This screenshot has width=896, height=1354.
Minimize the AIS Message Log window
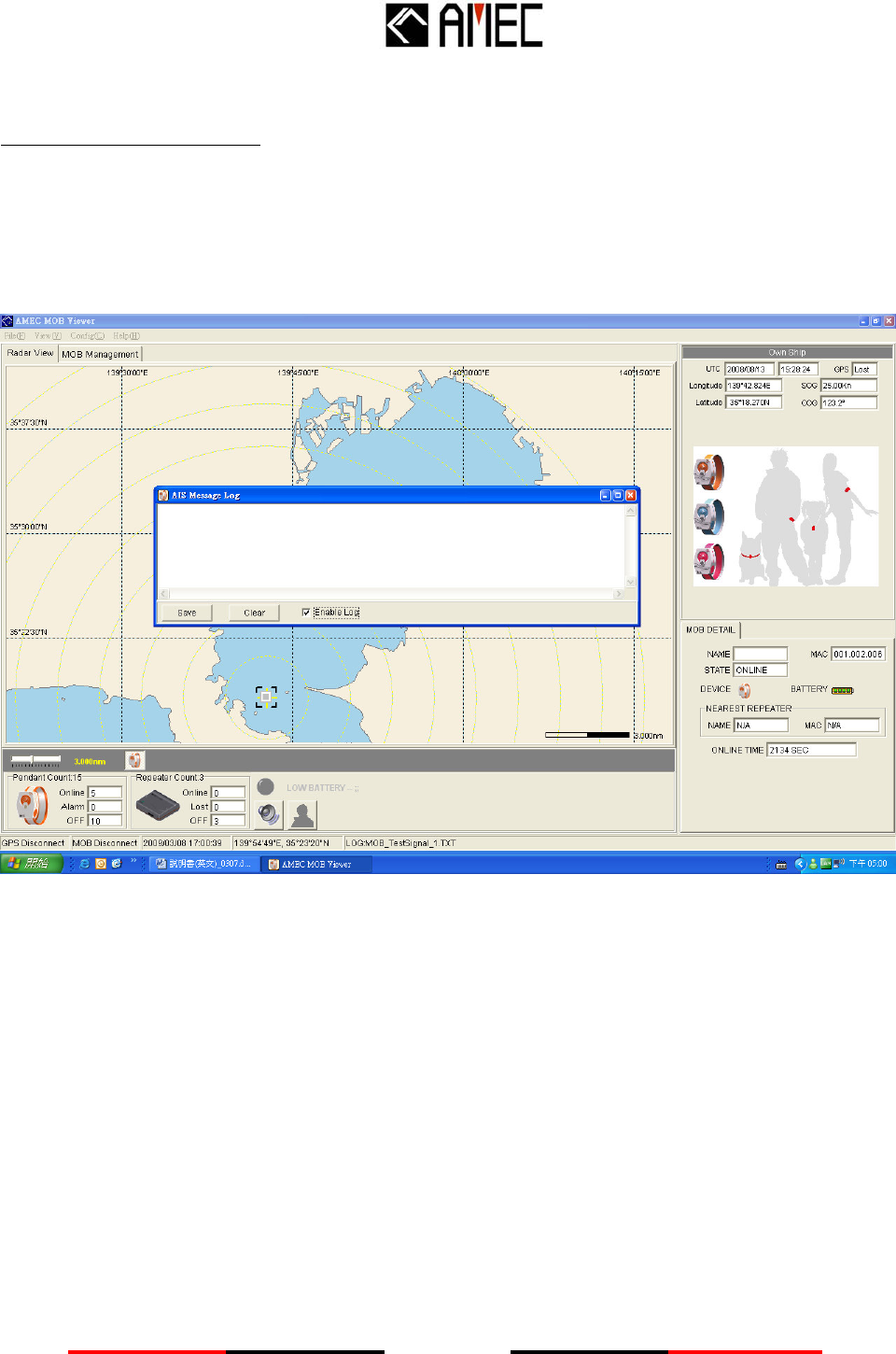pyautogui.click(x=605, y=496)
